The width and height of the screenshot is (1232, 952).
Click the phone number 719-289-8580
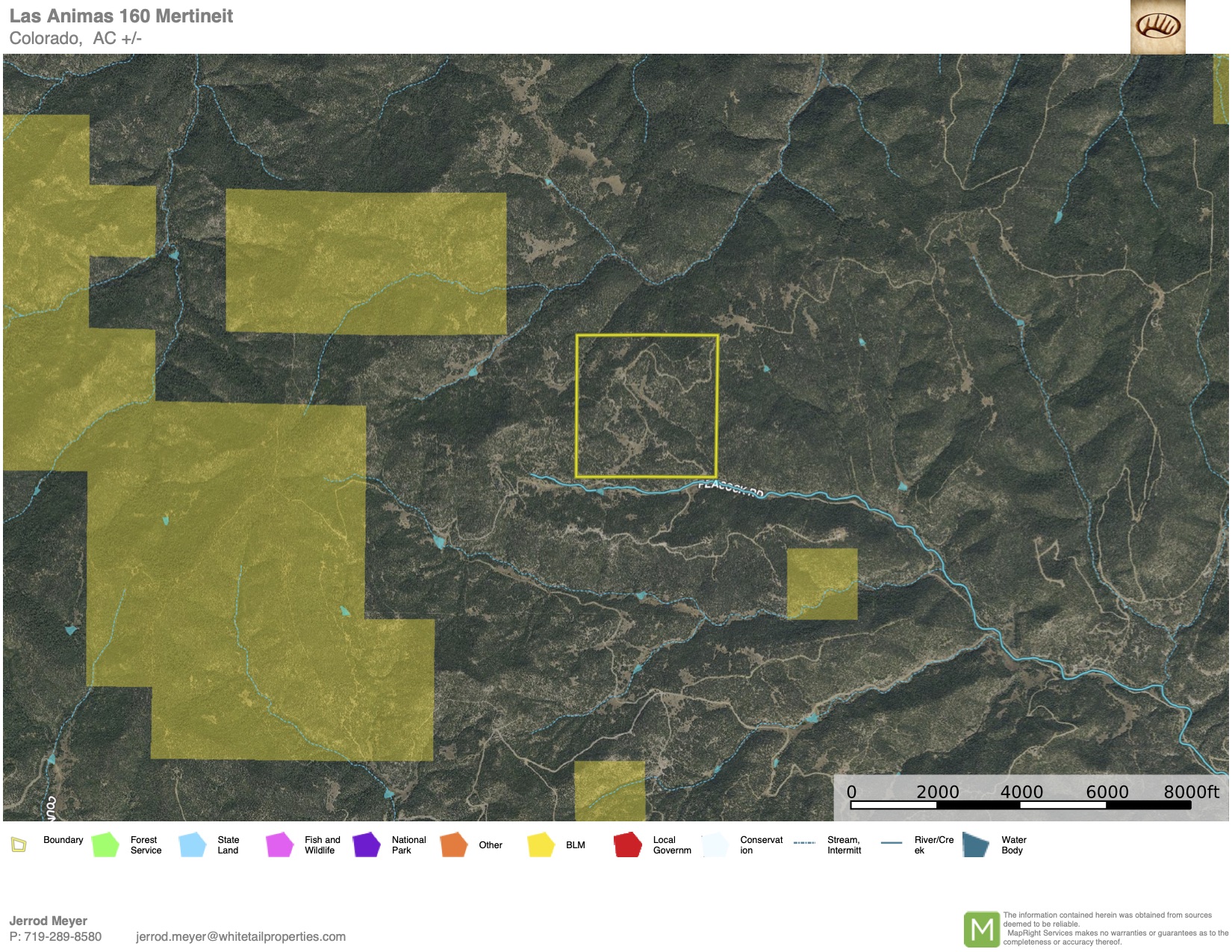click(63, 936)
